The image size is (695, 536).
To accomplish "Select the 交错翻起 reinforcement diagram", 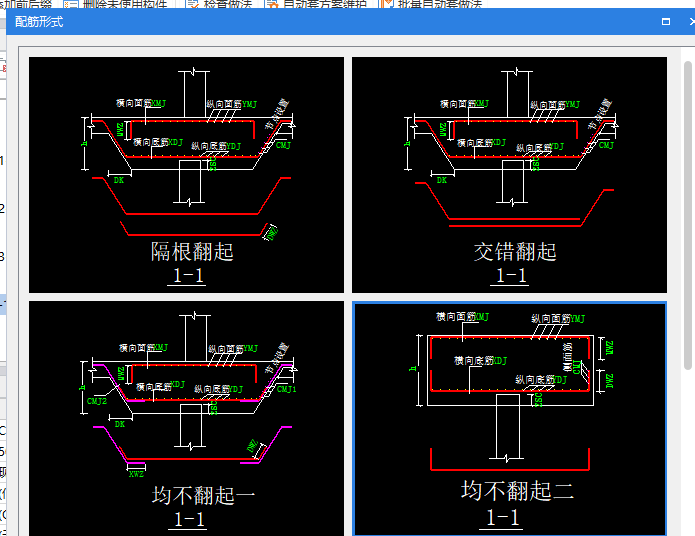I will pyautogui.click(x=509, y=175).
